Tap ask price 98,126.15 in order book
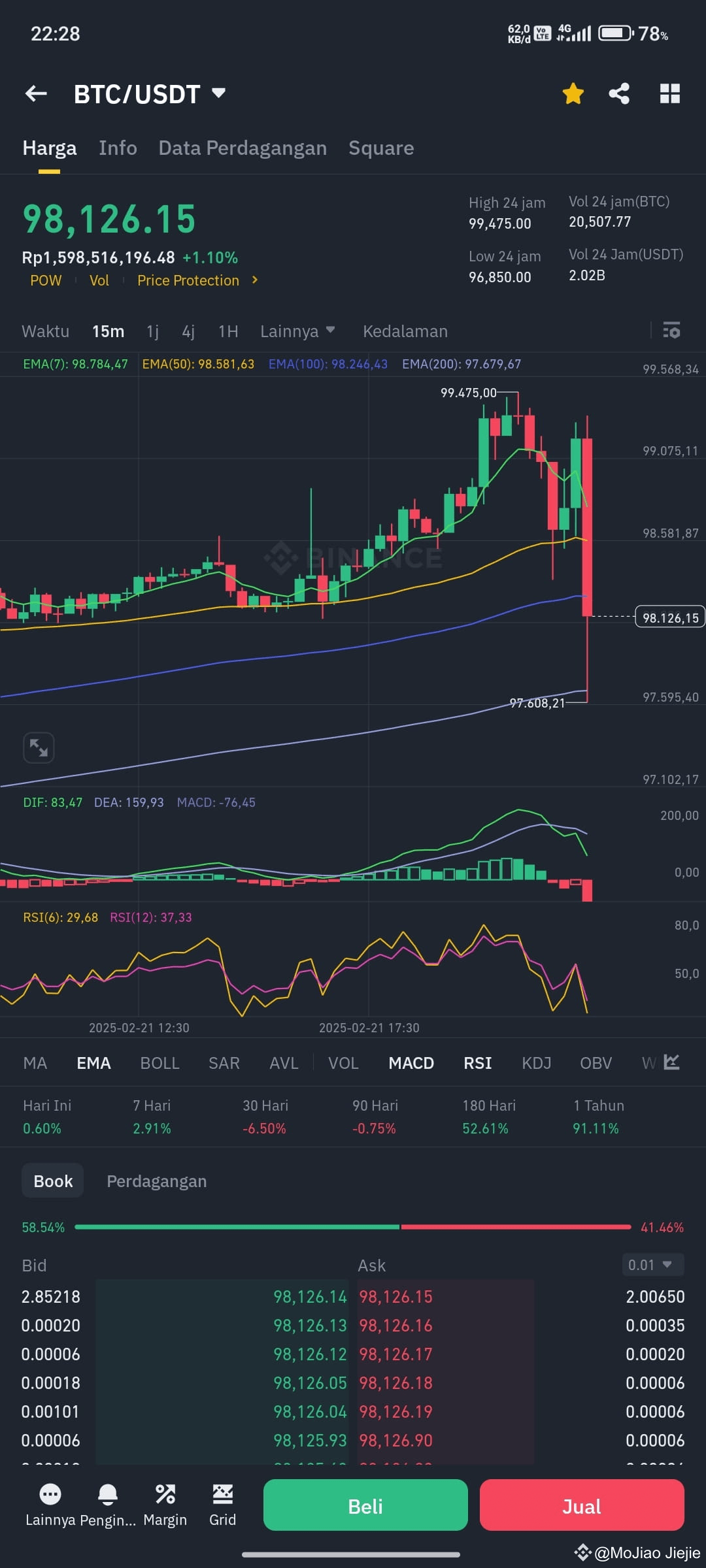Screen dimensions: 706x1568 [x=395, y=1297]
